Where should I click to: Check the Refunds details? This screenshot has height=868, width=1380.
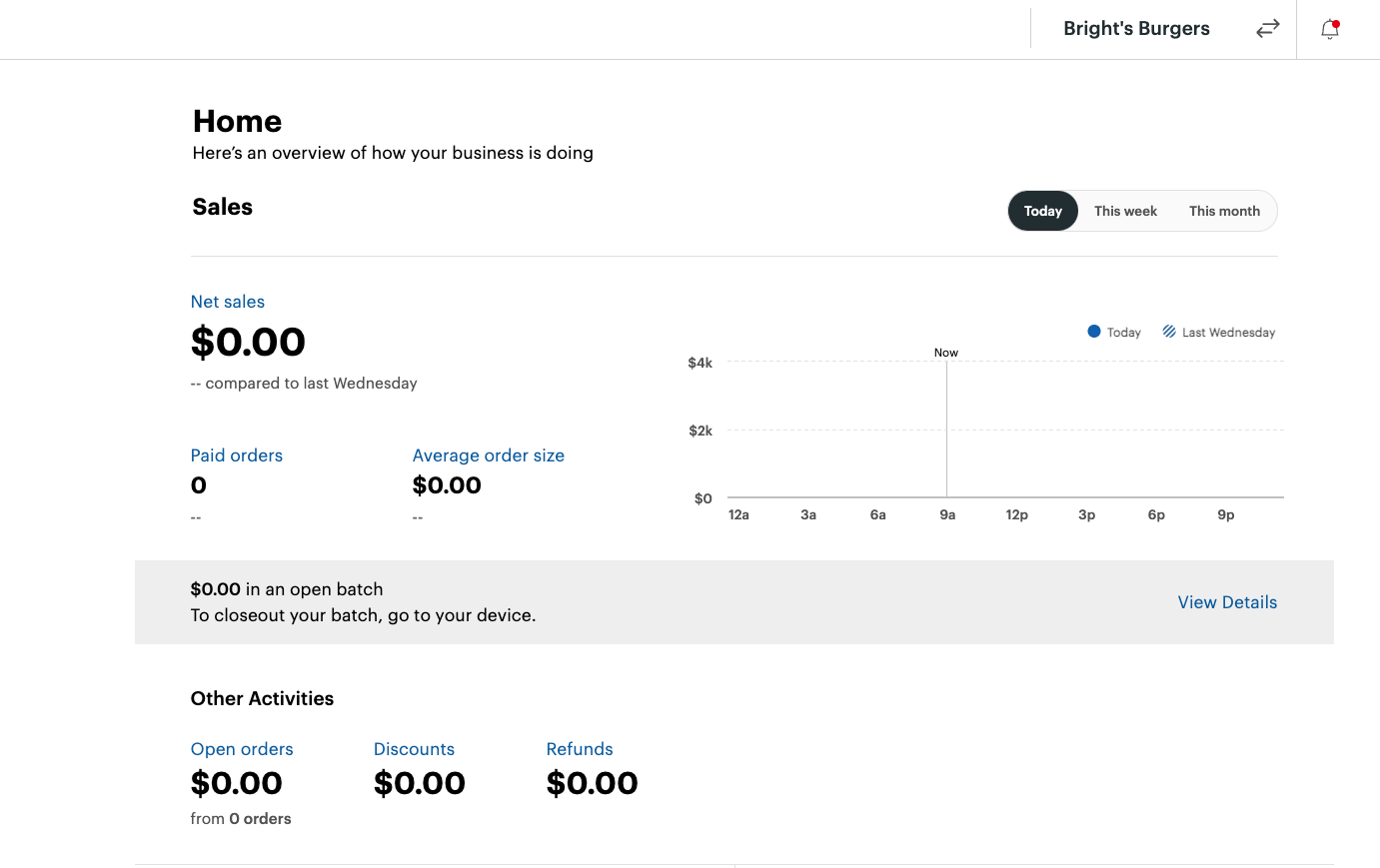tap(580, 748)
